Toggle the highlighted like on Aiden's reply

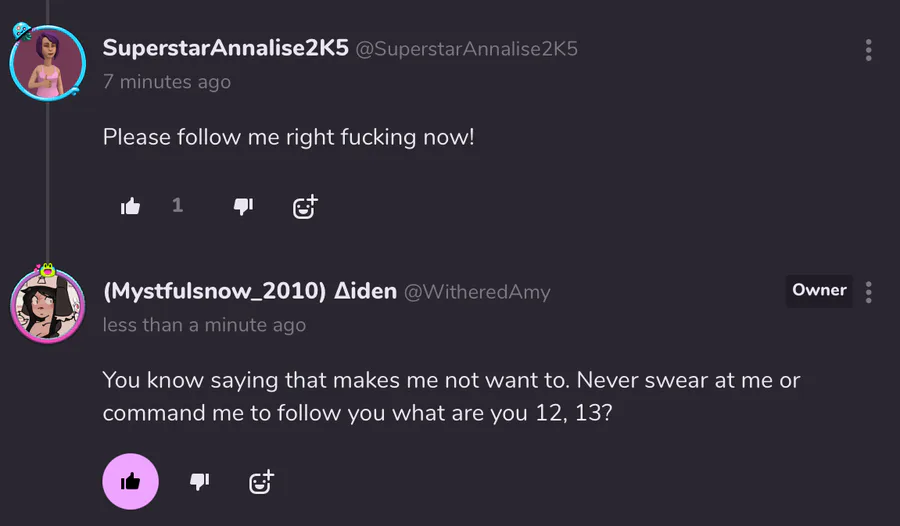(x=130, y=481)
